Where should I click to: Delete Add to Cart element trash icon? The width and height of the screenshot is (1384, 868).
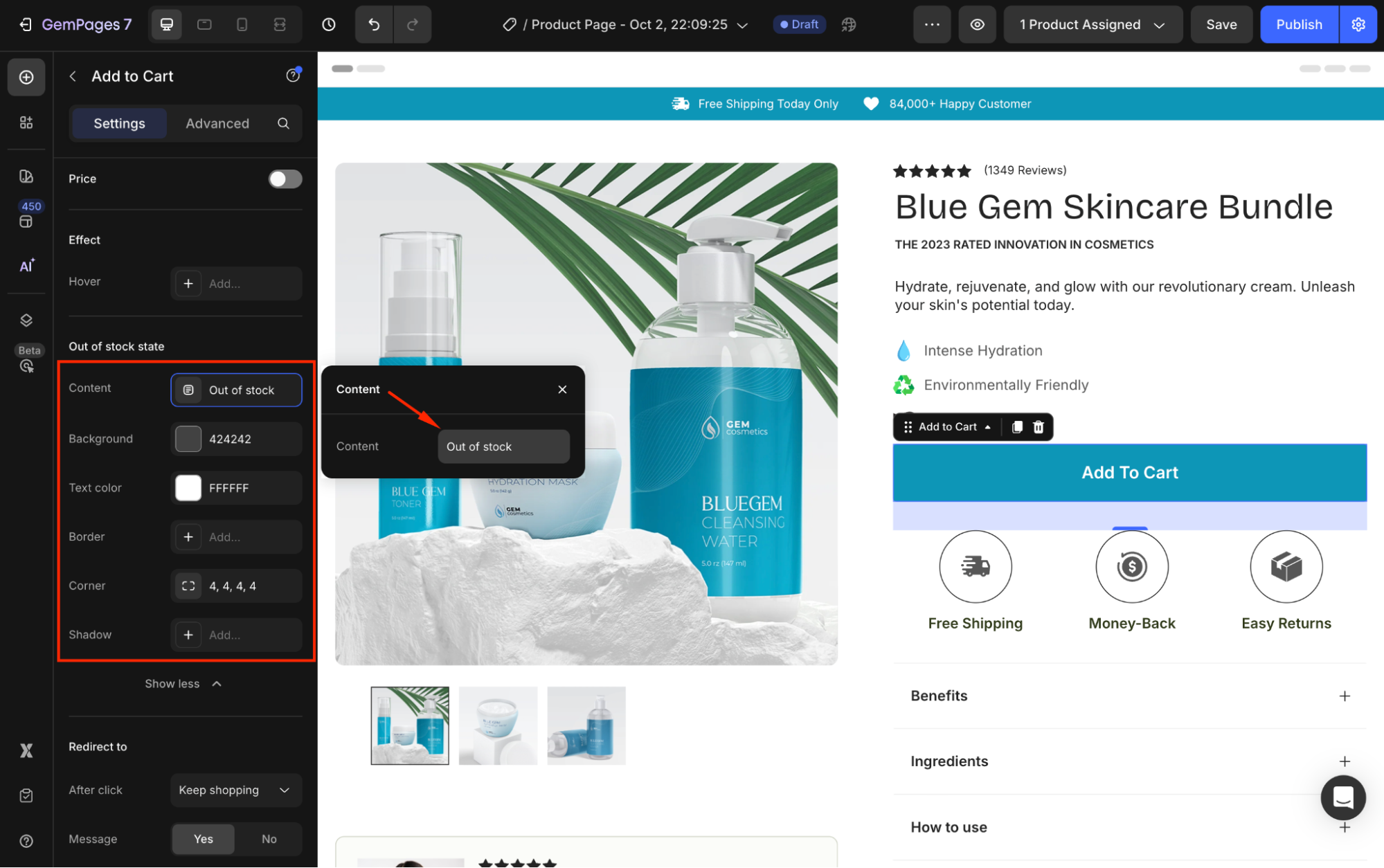[x=1039, y=427]
